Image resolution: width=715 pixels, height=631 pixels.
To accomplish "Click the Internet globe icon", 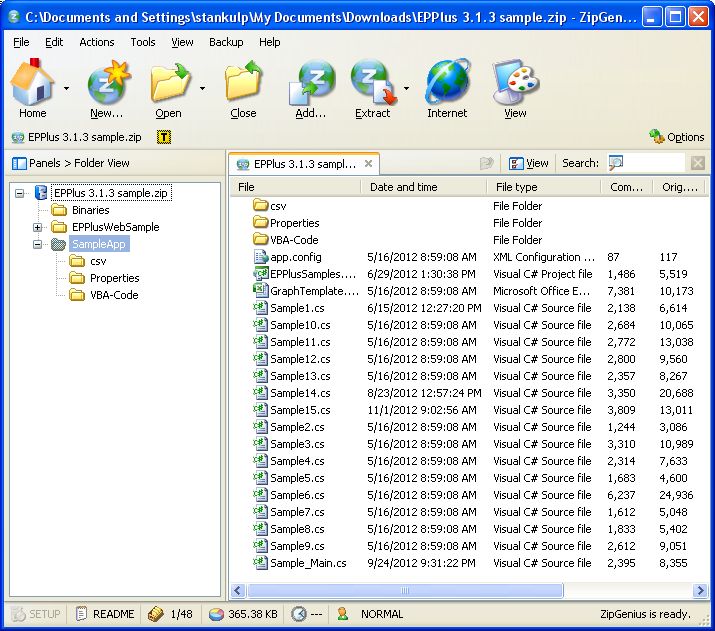I will tap(447, 82).
